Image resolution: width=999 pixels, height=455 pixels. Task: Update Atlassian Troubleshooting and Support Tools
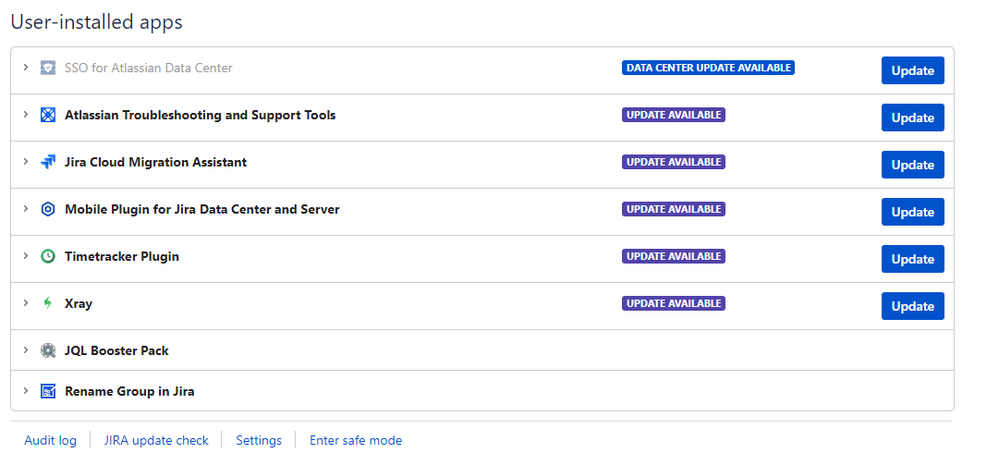point(912,118)
